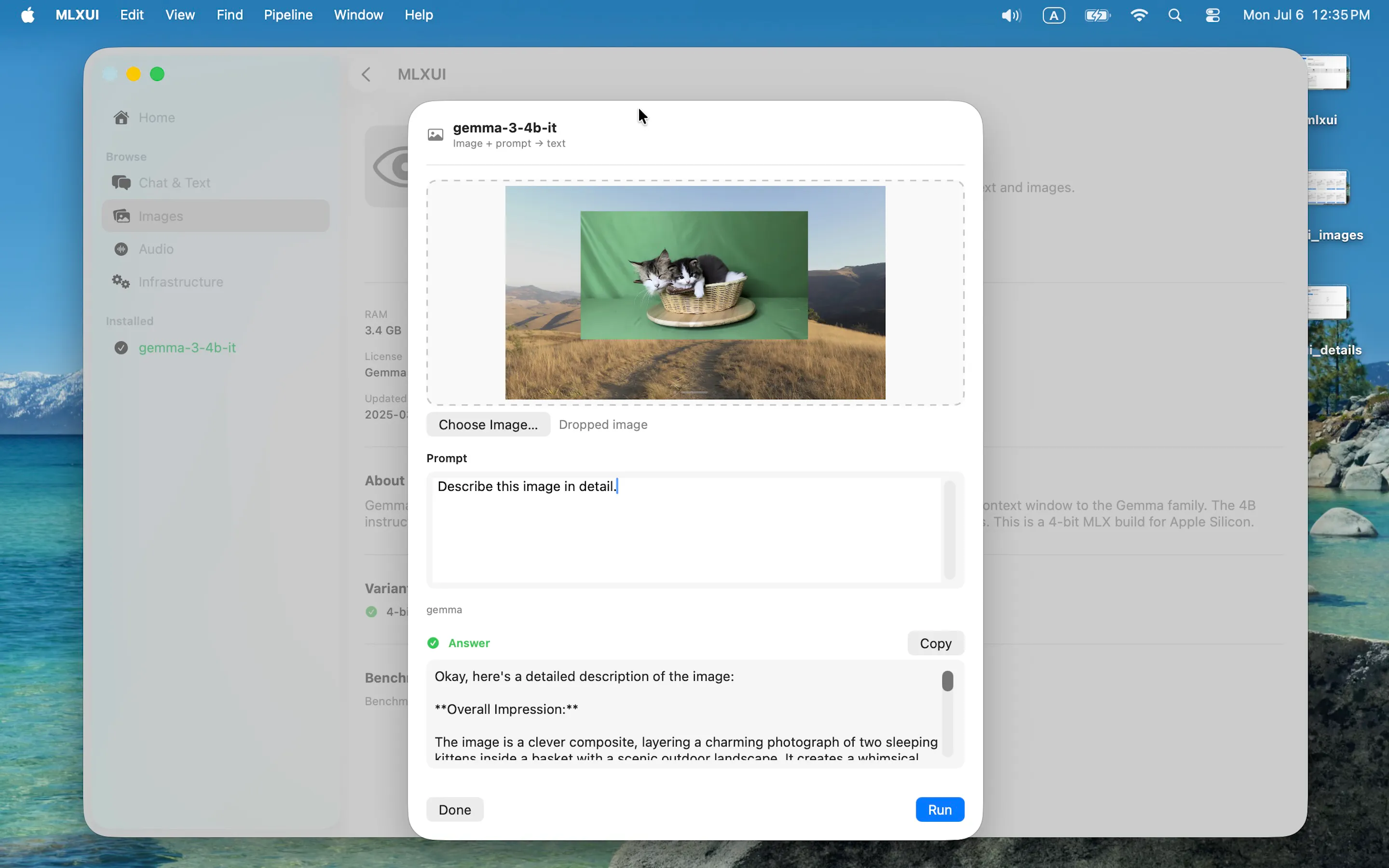This screenshot has height=868, width=1389.
Task: Click the Infrastructure gears icon
Action: pos(121,282)
